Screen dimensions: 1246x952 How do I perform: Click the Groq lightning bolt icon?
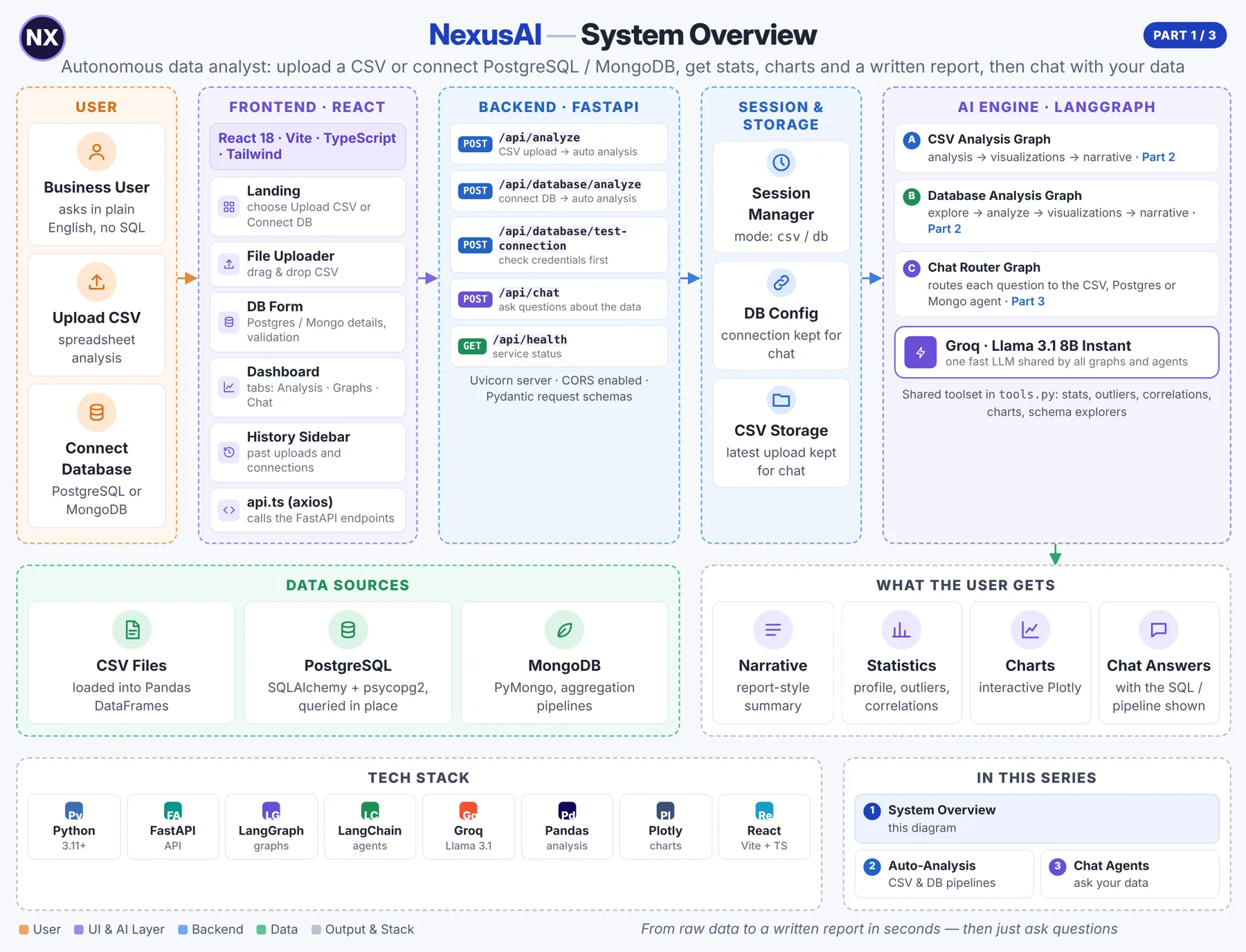click(x=921, y=352)
